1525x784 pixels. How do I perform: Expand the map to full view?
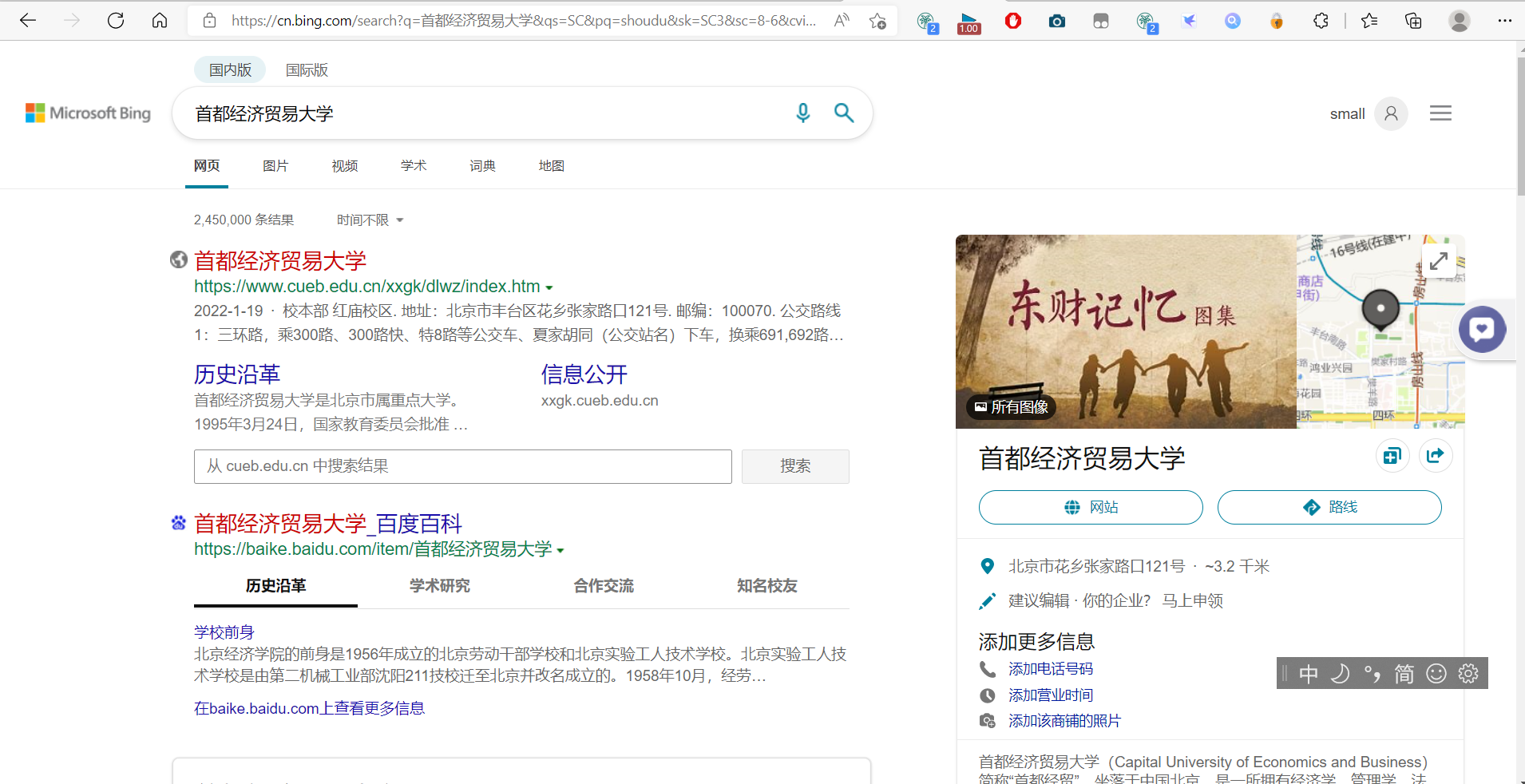pos(1439,261)
